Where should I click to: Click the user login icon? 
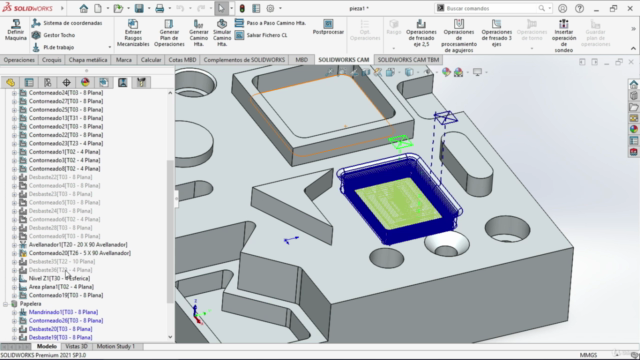(x=562, y=8)
